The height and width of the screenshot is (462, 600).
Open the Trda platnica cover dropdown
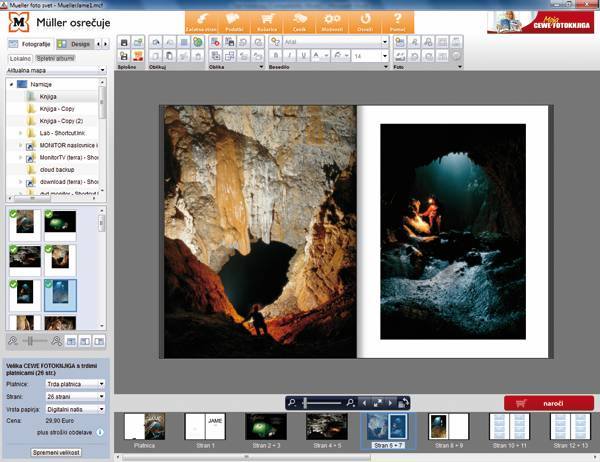75,384
